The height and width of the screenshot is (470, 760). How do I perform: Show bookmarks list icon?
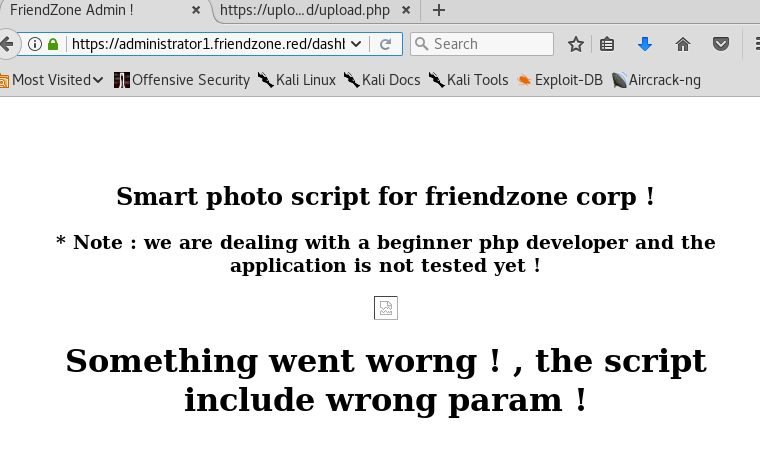(x=607, y=44)
